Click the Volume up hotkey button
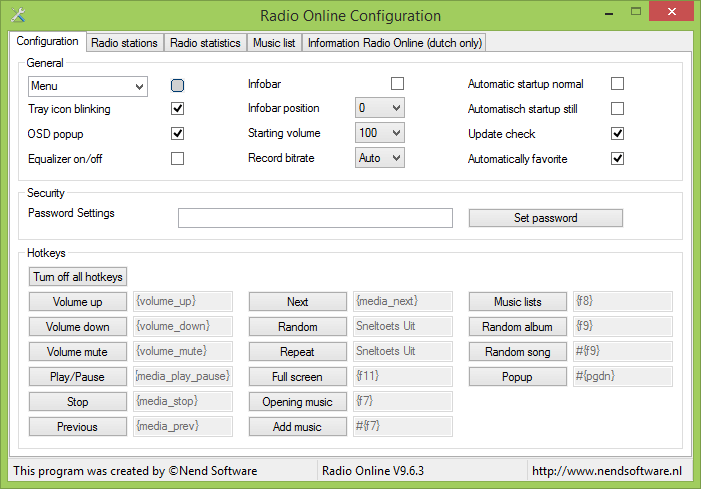Image resolution: width=701 pixels, height=489 pixels. tap(78, 302)
